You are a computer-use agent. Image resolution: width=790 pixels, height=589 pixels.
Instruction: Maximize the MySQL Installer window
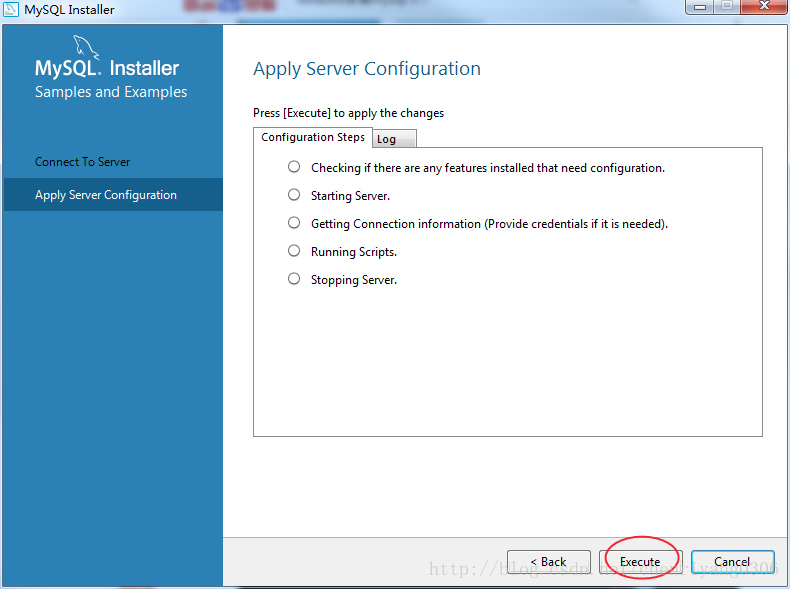click(727, 7)
